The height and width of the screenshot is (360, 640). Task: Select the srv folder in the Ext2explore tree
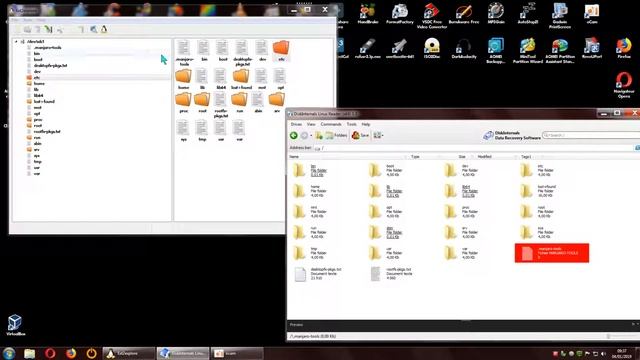37,149
